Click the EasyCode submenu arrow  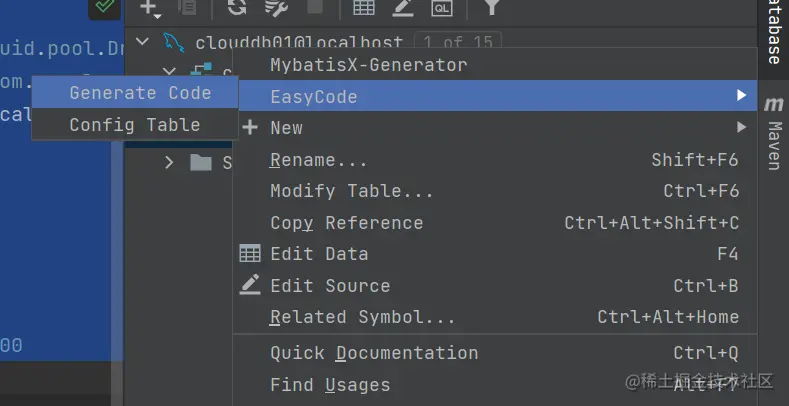pos(741,95)
